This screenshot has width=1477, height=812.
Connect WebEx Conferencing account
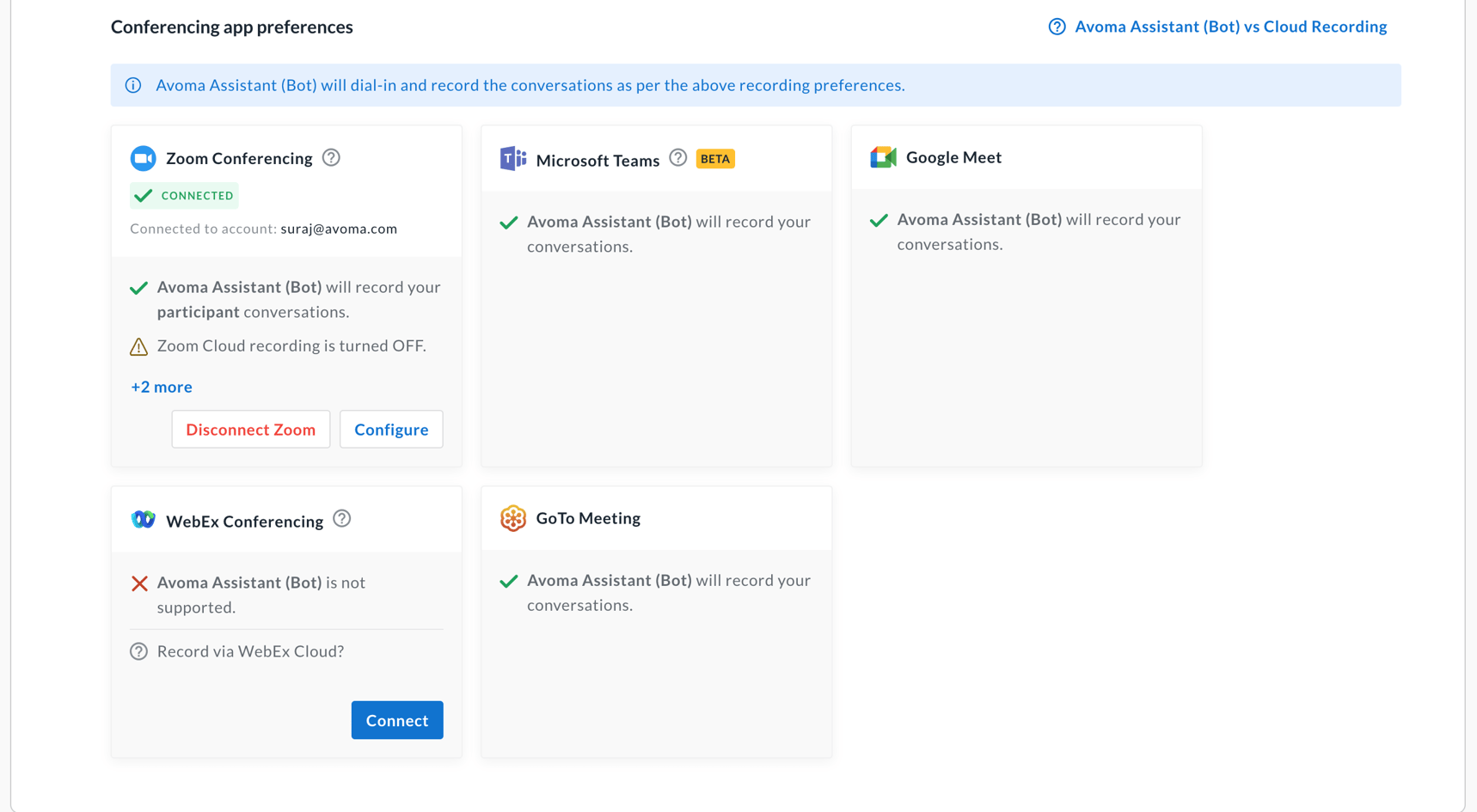[396, 720]
